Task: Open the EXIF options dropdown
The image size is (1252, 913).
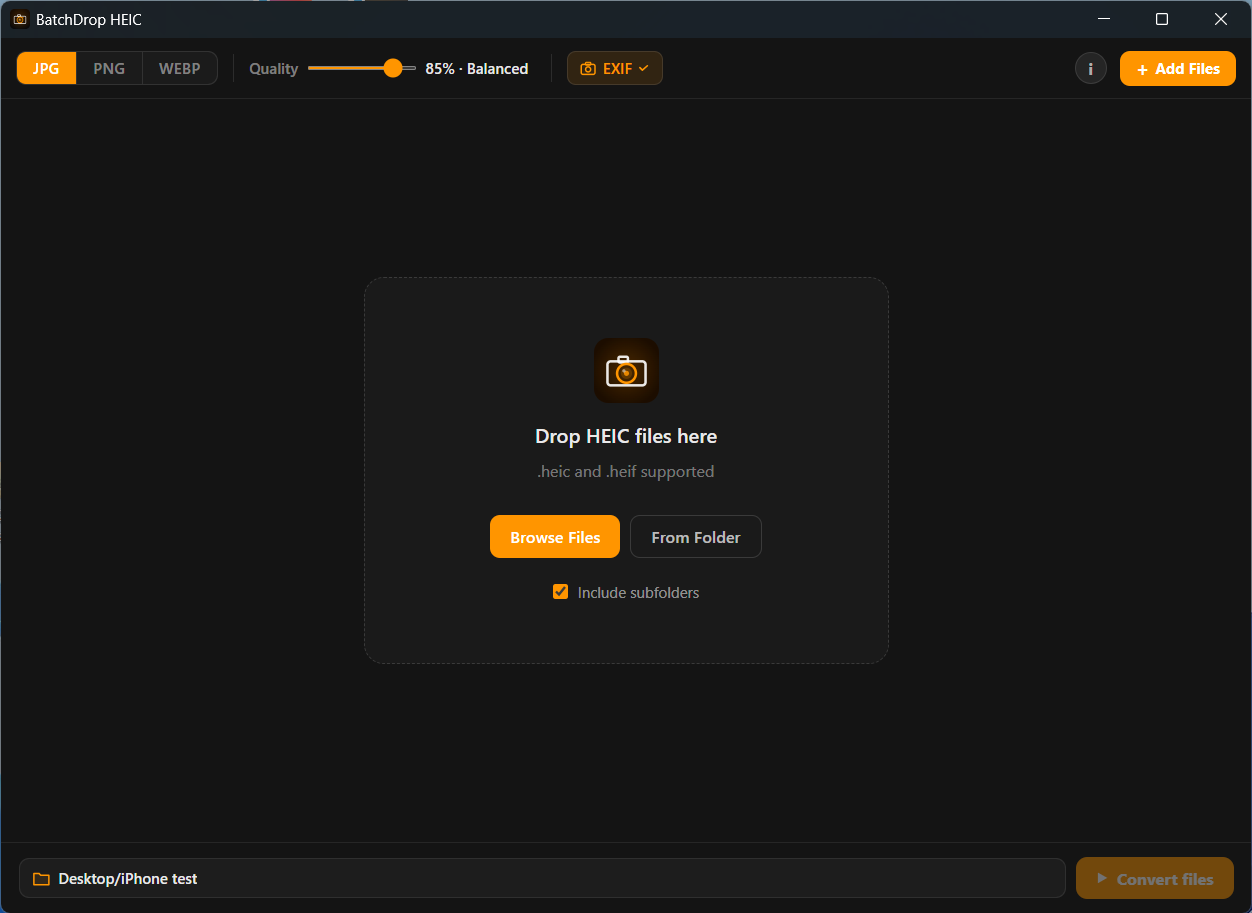Action: [x=615, y=68]
